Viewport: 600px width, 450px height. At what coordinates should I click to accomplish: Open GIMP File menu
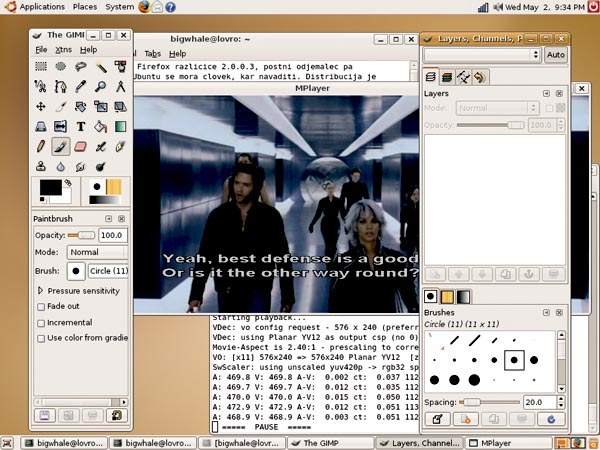click(x=41, y=50)
